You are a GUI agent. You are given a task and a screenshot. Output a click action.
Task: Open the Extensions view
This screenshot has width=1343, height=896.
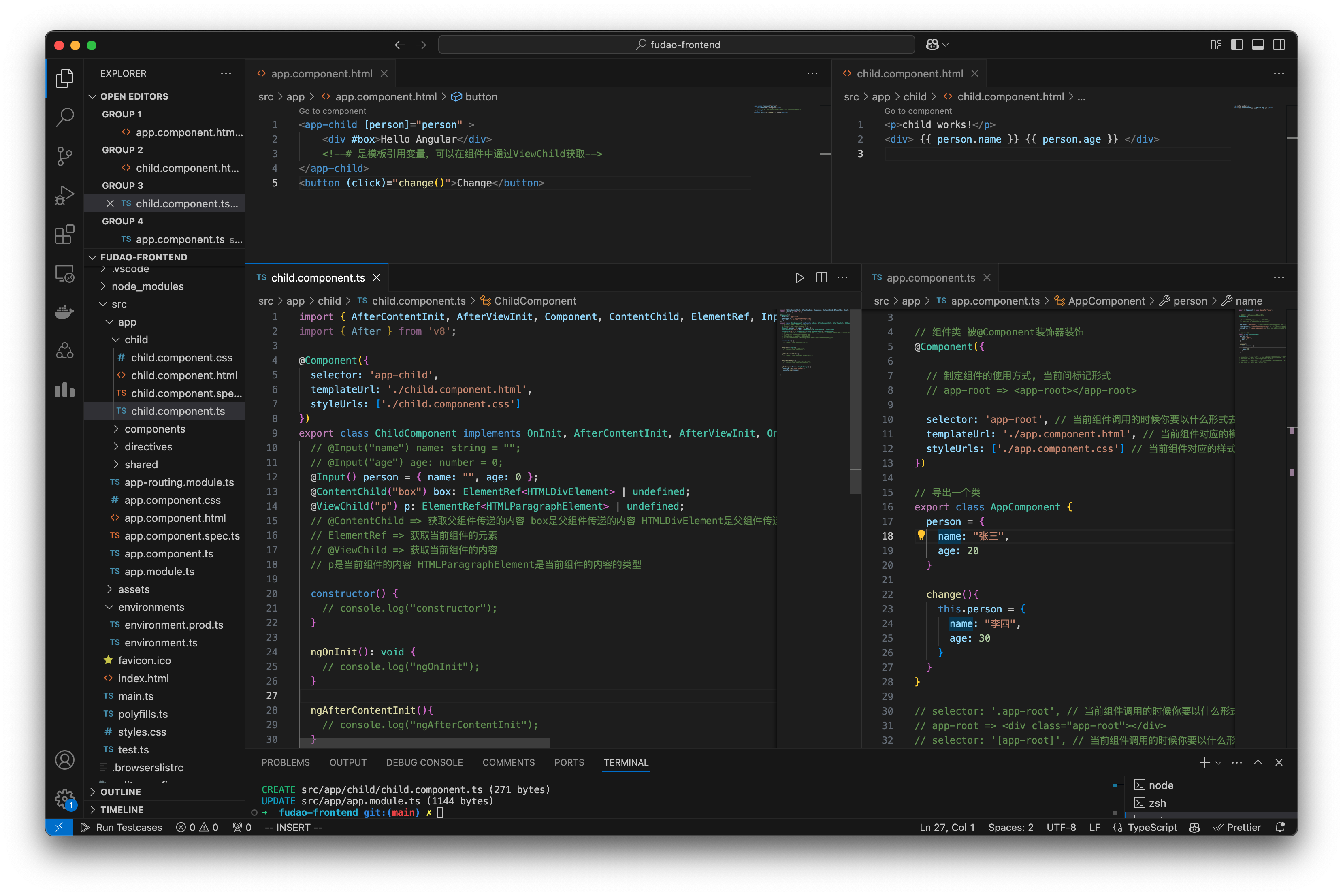64,234
